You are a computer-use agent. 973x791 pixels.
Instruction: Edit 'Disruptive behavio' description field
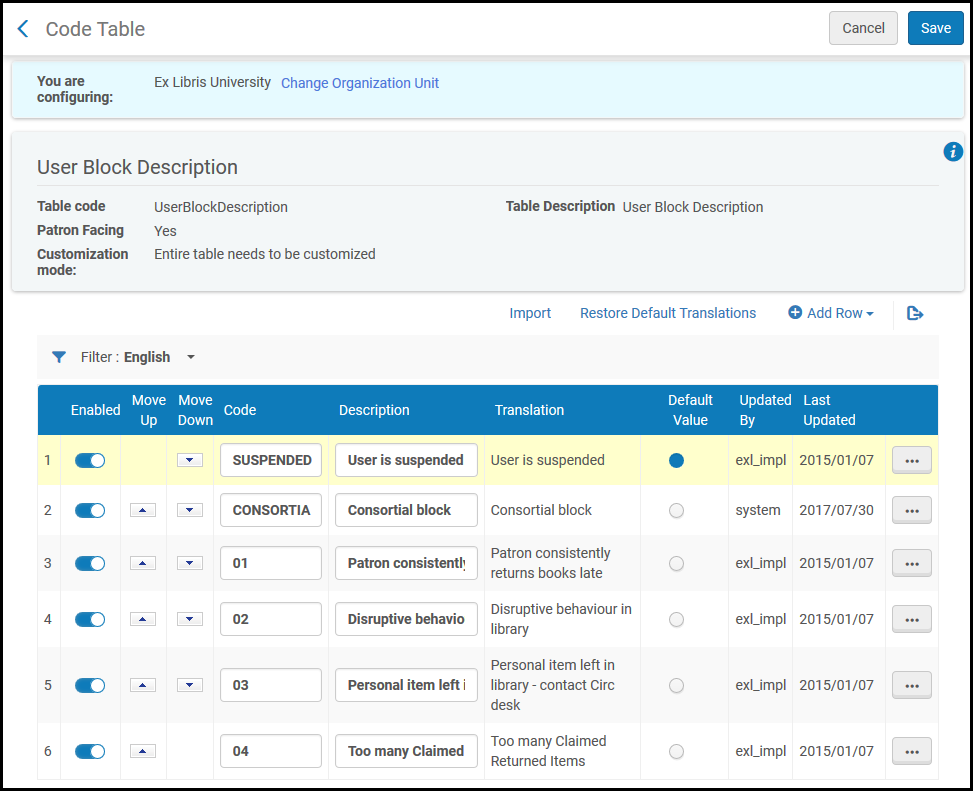(406, 619)
